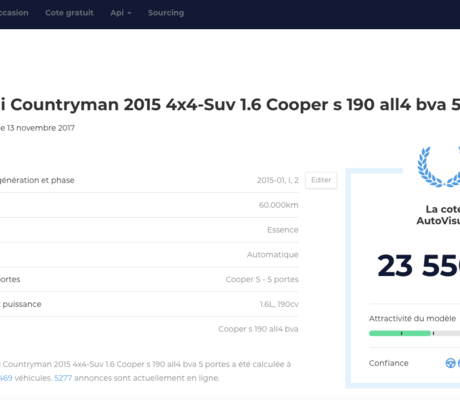
Task: Click the vehicle title heading Countryman 2015
Action: click(x=230, y=105)
